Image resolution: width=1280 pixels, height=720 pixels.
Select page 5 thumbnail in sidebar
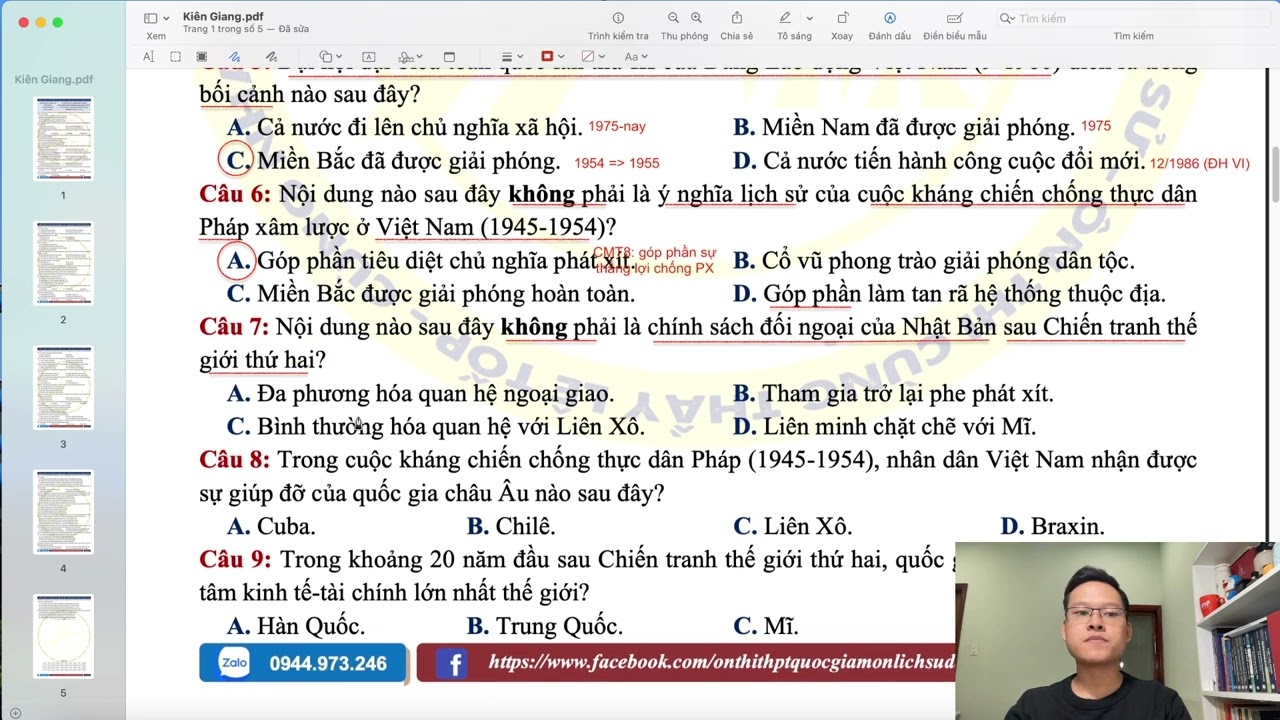coord(63,636)
